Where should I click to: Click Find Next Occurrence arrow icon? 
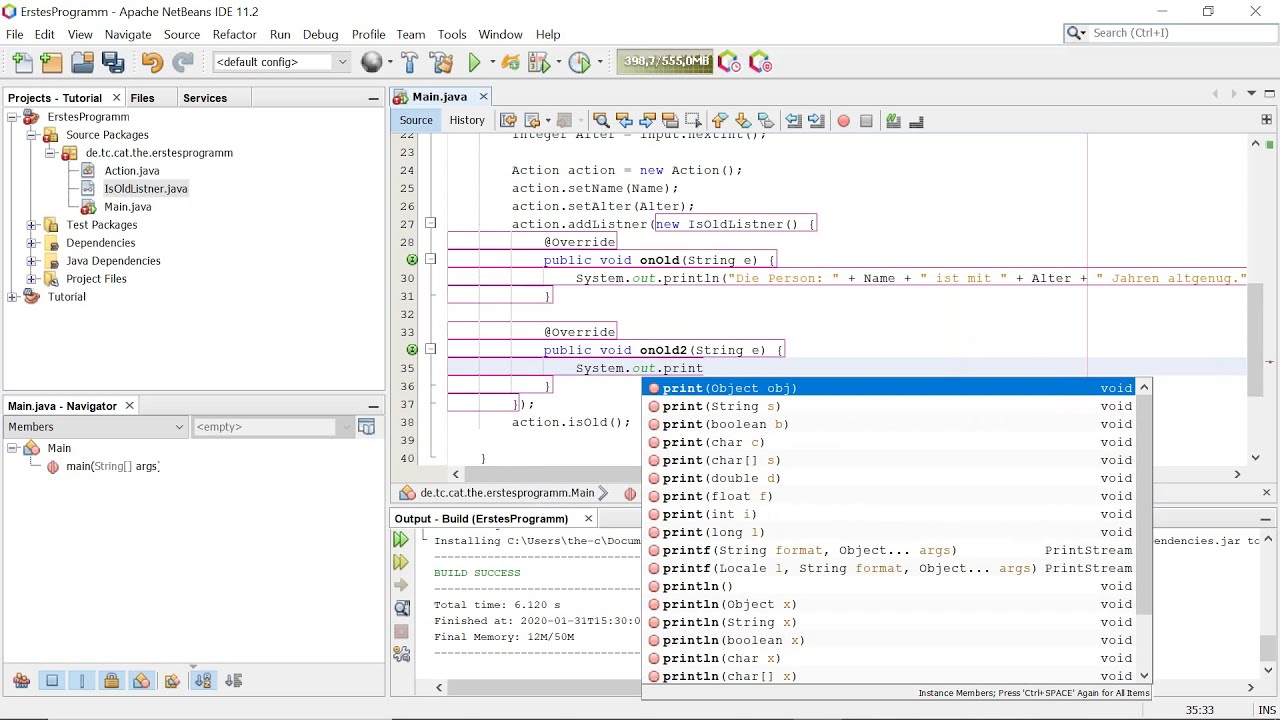coord(648,121)
